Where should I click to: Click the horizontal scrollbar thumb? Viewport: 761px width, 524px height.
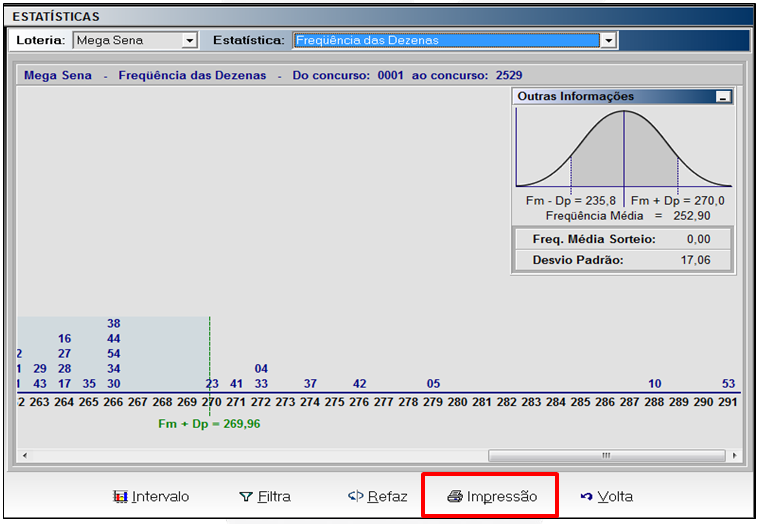[x=607, y=456]
